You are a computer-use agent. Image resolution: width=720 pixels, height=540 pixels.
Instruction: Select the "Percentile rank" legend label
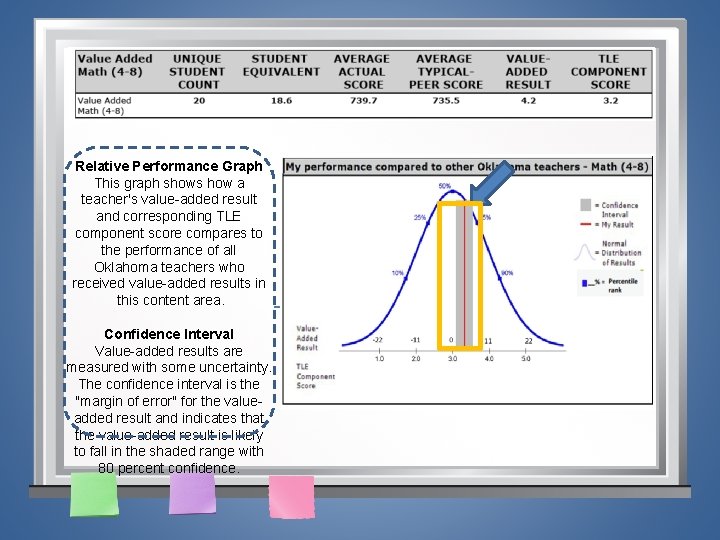point(623,286)
